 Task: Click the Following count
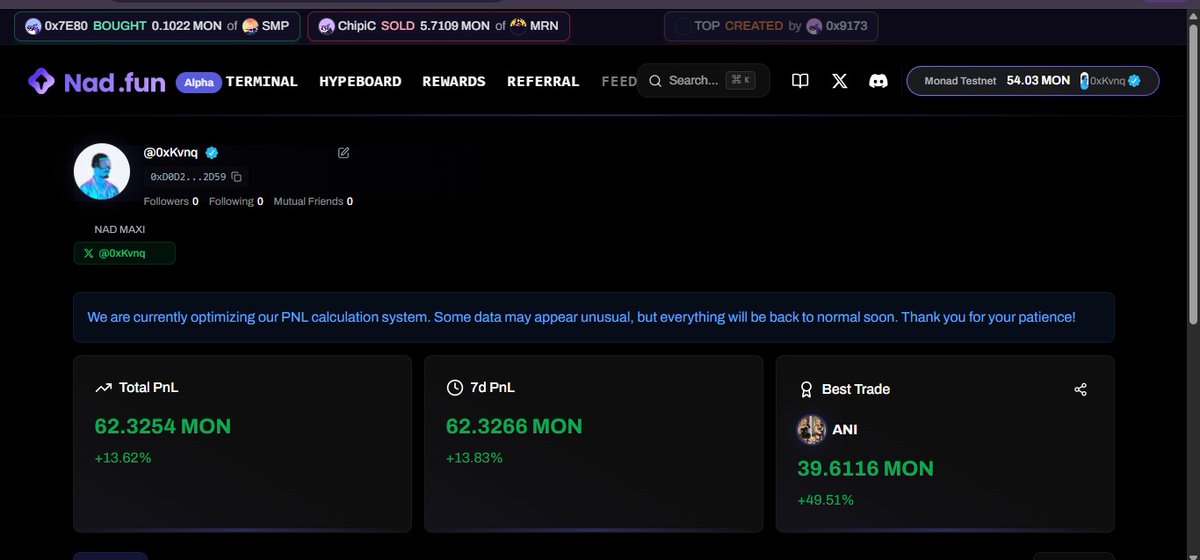[236, 201]
